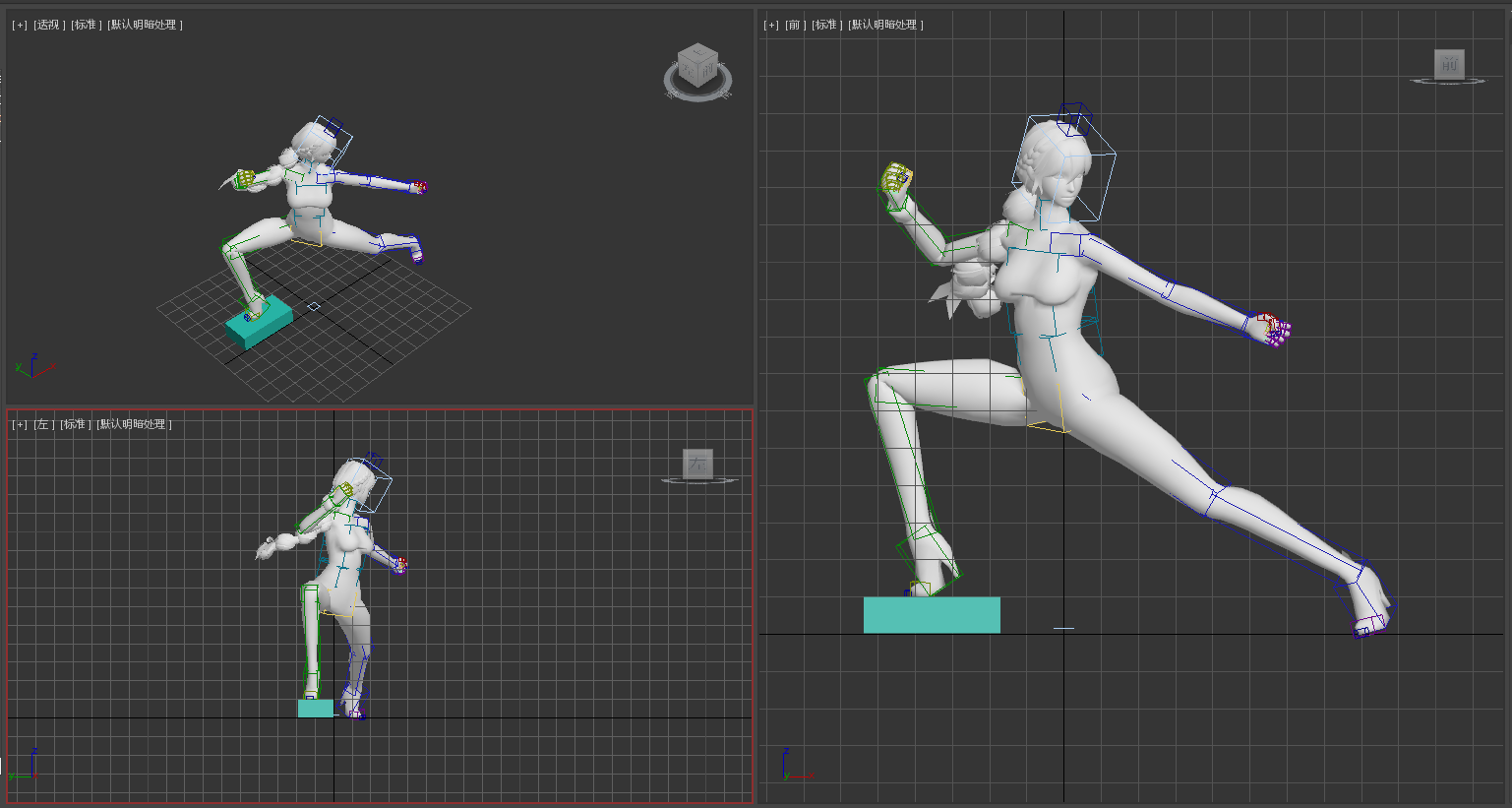Open 标准 menu in the perspective viewport
Screen dimensions: 1512x808
pos(87,25)
